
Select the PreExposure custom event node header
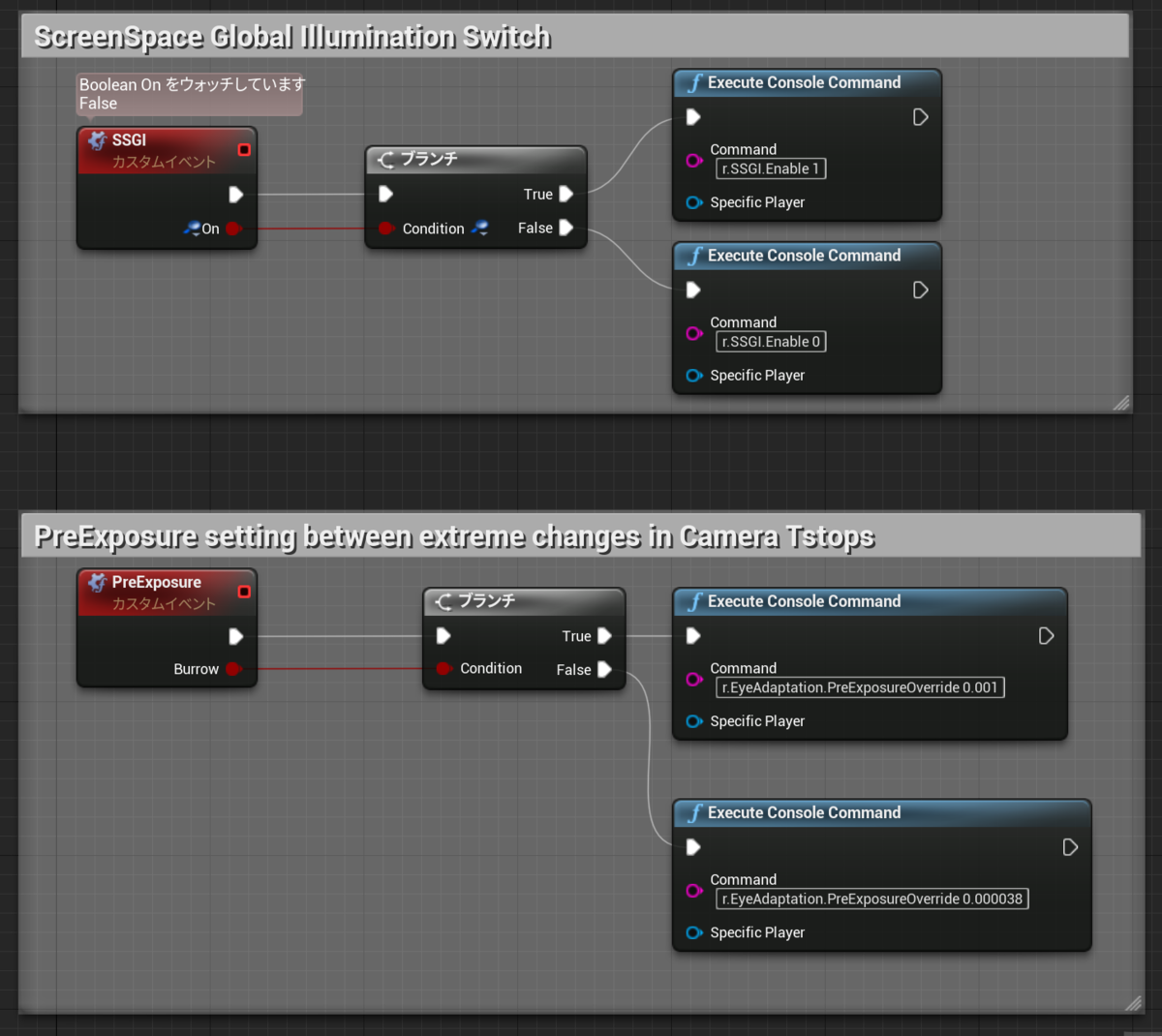[167, 593]
